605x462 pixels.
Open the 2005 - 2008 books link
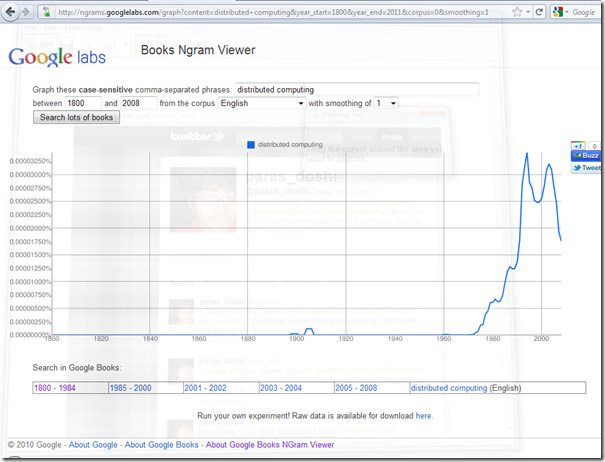[x=356, y=388]
